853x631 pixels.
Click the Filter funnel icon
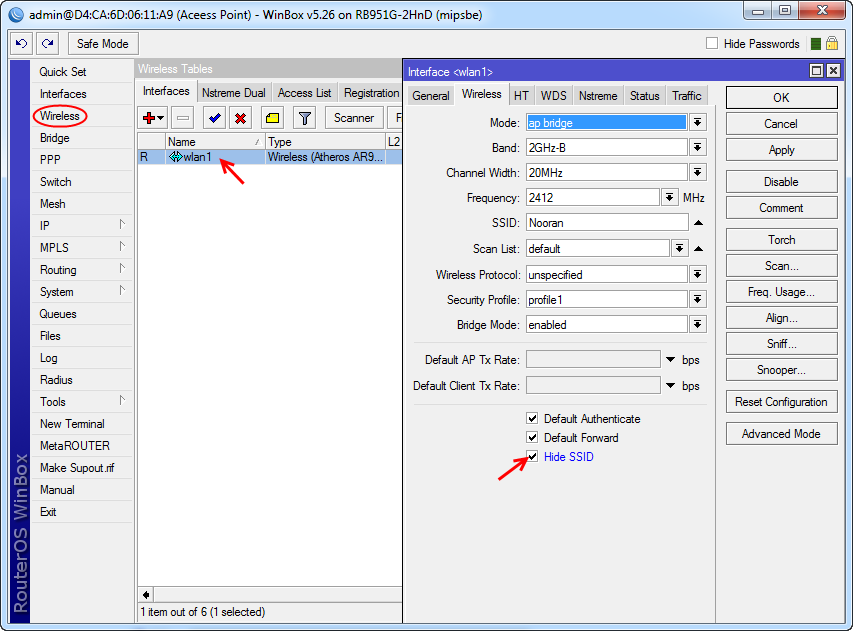tap(305, 117)
